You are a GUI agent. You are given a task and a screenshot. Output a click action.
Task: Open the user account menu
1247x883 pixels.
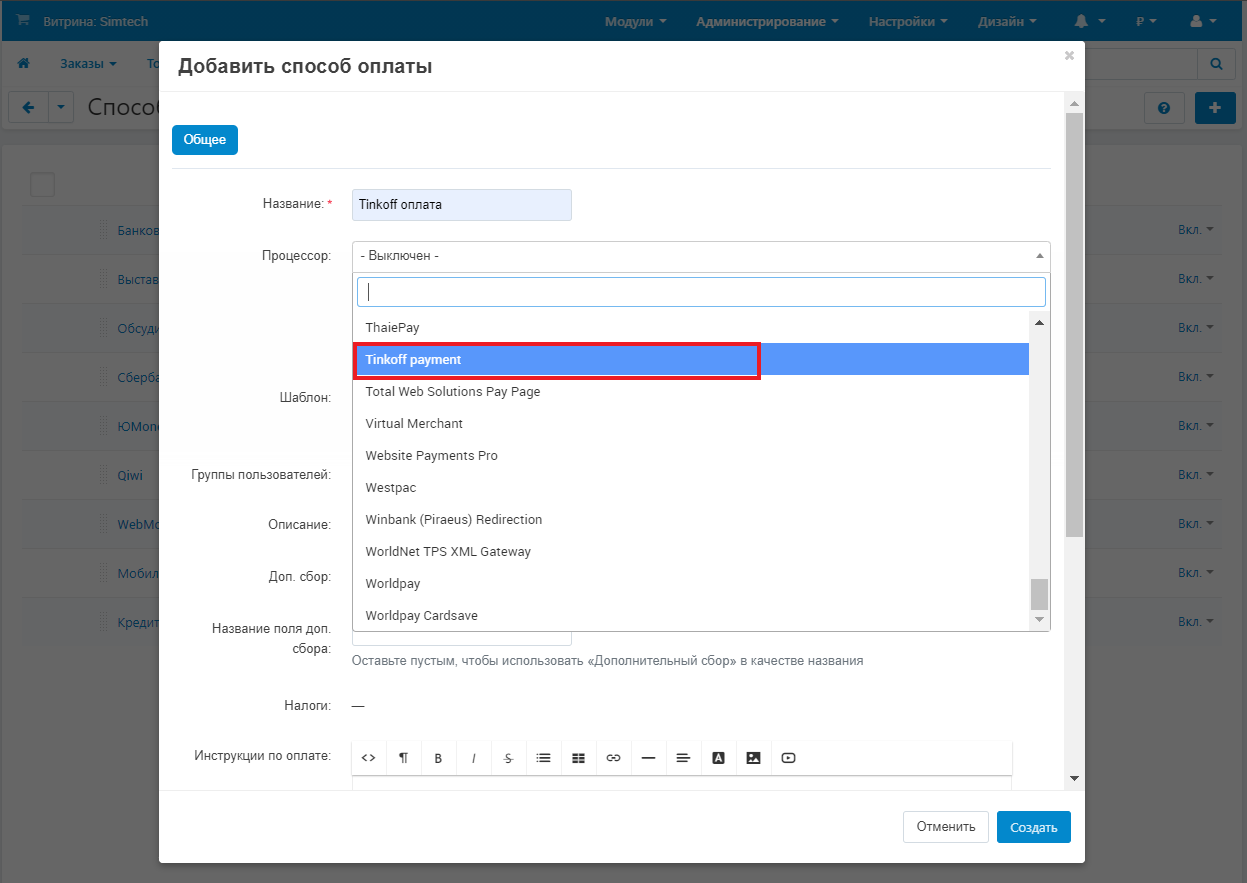(1203, 21)
